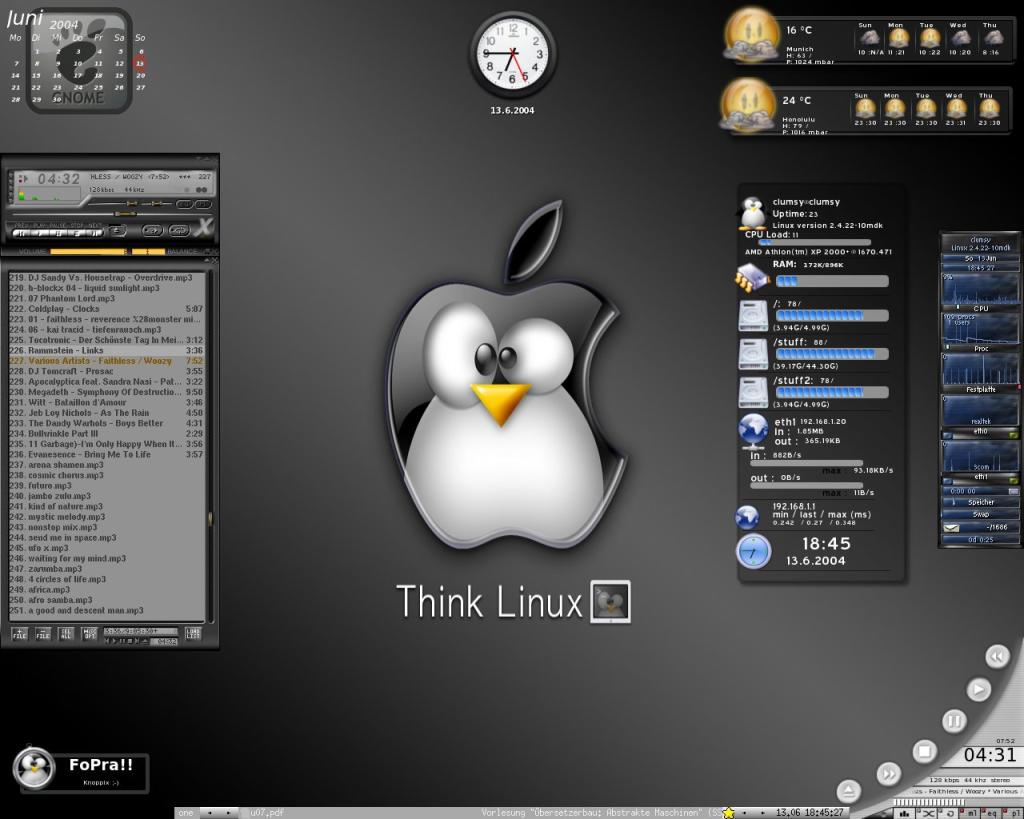This screenshot has height=819, width=1024.
Task: Click the playlist add file button
Action: pos(20,634)
